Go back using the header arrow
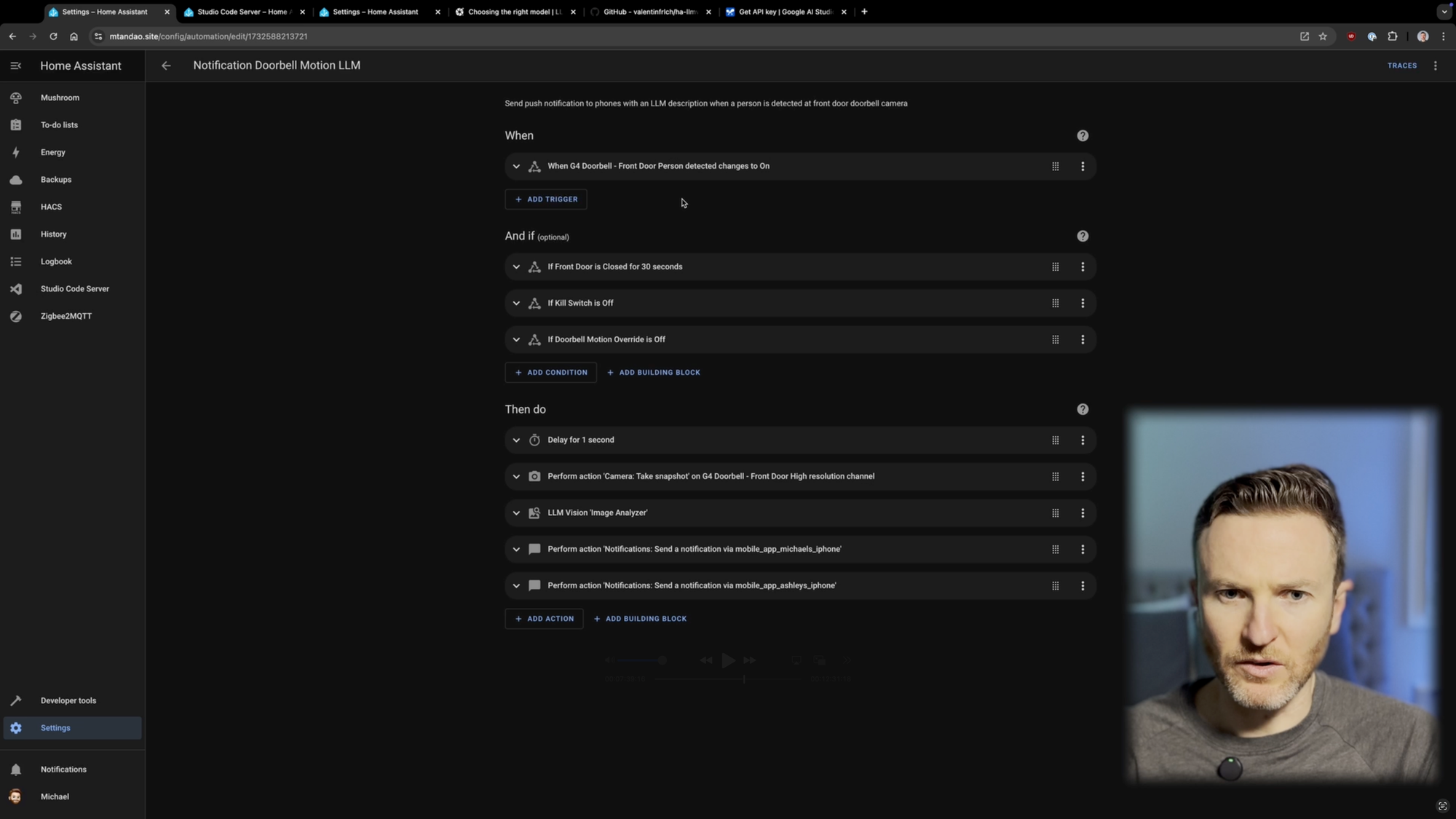This screenshot has height=819, width=1456. 166,66
